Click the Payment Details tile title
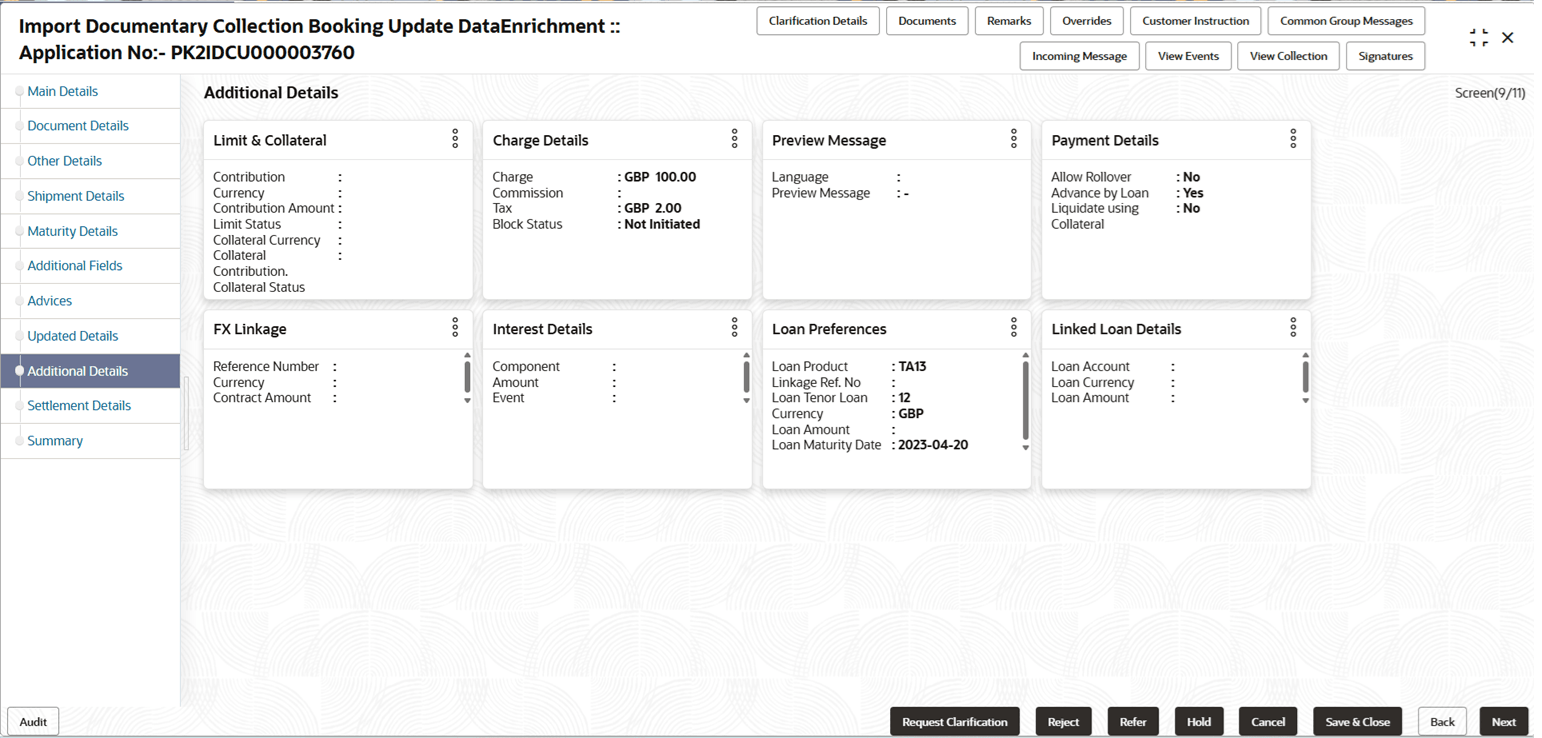This screenshot has height=738, width=1542. tap(1105, 141)
